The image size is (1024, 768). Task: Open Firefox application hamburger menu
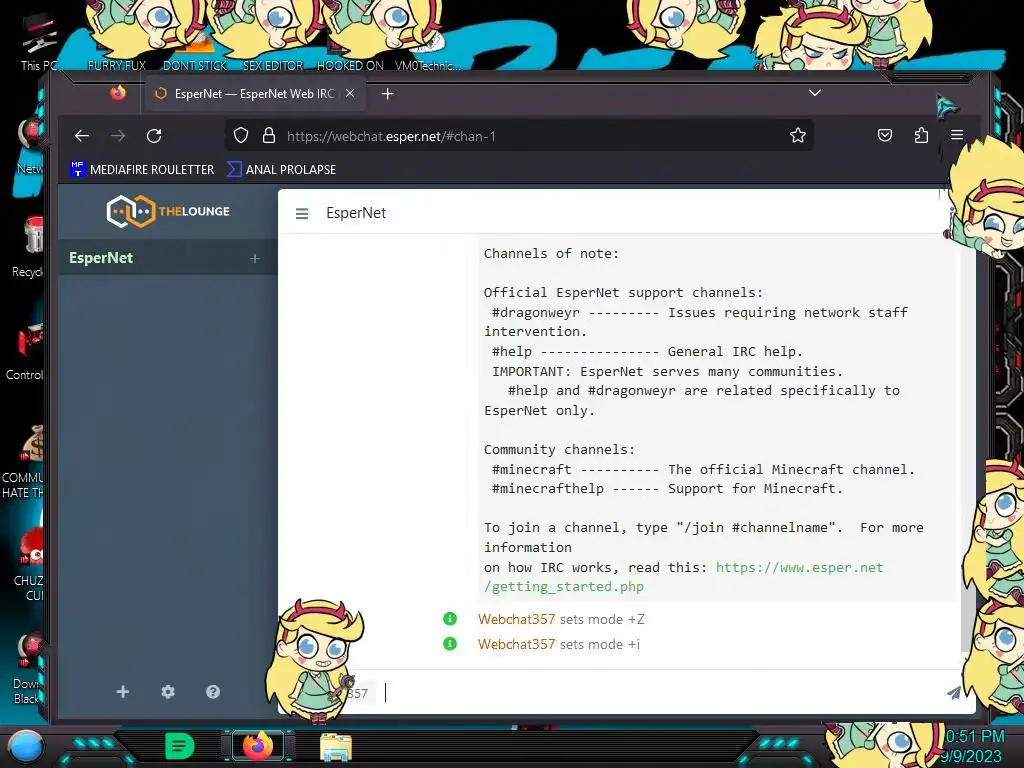click(957, 135)
